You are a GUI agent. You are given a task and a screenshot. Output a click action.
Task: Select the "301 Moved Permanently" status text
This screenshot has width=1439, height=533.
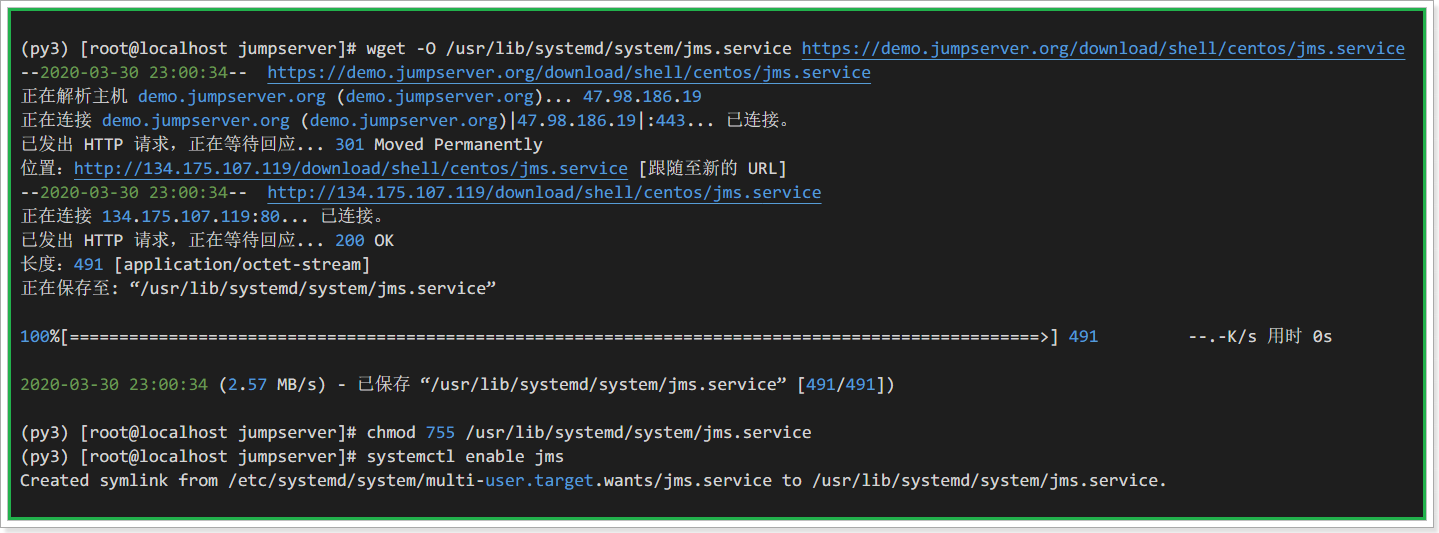click(439, 145)
